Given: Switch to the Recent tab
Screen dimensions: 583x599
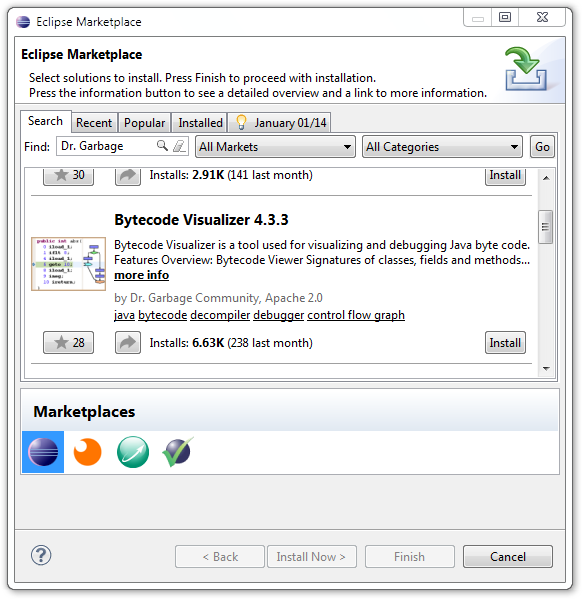Looking at the screenshot, I should [94, 123].
